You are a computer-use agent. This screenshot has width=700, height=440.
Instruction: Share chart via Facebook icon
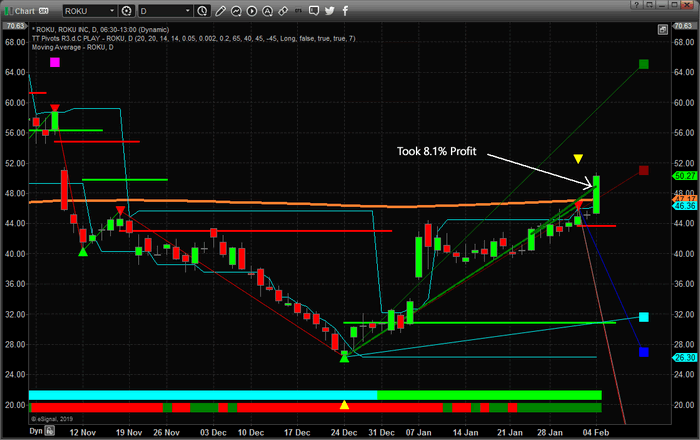click(x=345, y=11)
